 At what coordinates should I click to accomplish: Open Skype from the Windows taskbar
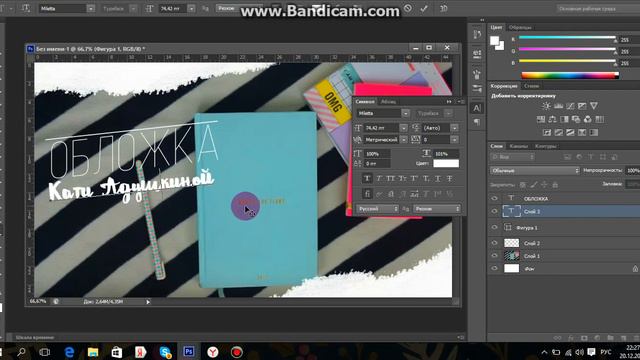pos(165,351)
